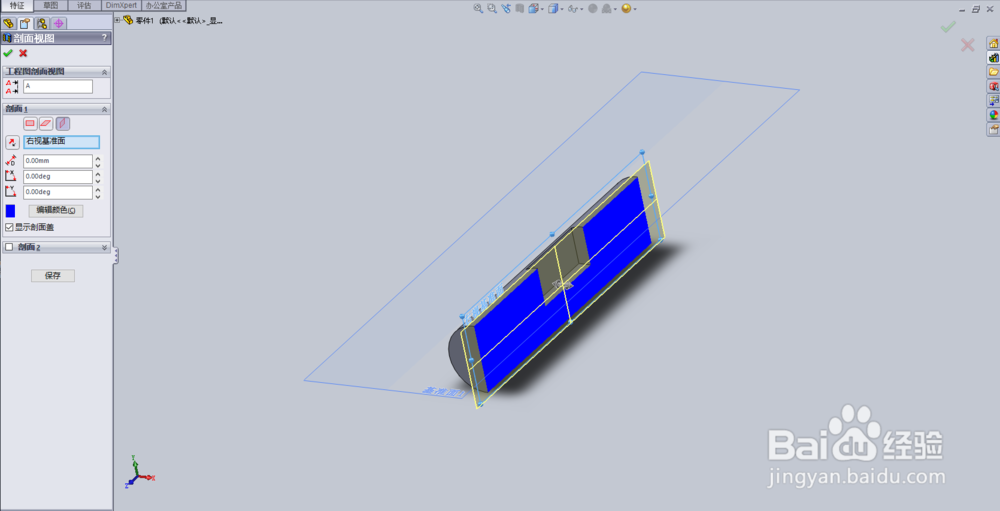The width and height of the screenshot is (1000, 511).
Task: Click the Y rotation 0.00deg field
Action: click(x=58, y=192)
